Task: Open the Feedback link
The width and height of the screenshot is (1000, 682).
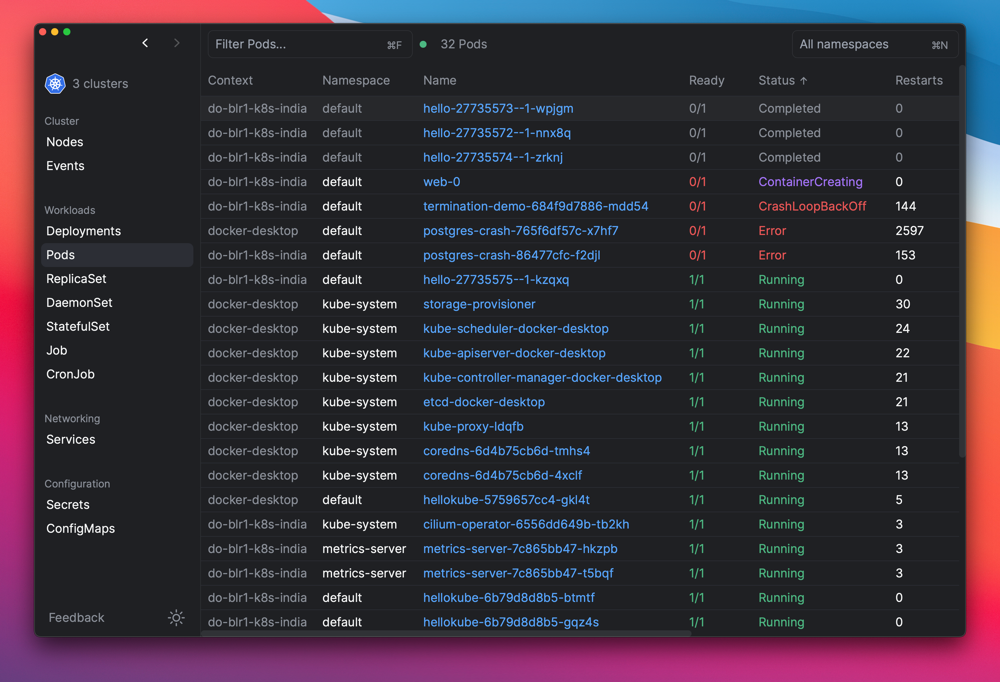Action: click(x=77, y=618)
